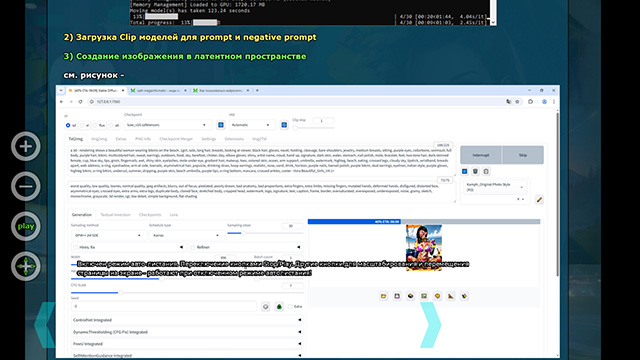This screenshot has height=360, width=640.
Task: Go to previous page with left chevron arrow
Action: pos(45,325)
